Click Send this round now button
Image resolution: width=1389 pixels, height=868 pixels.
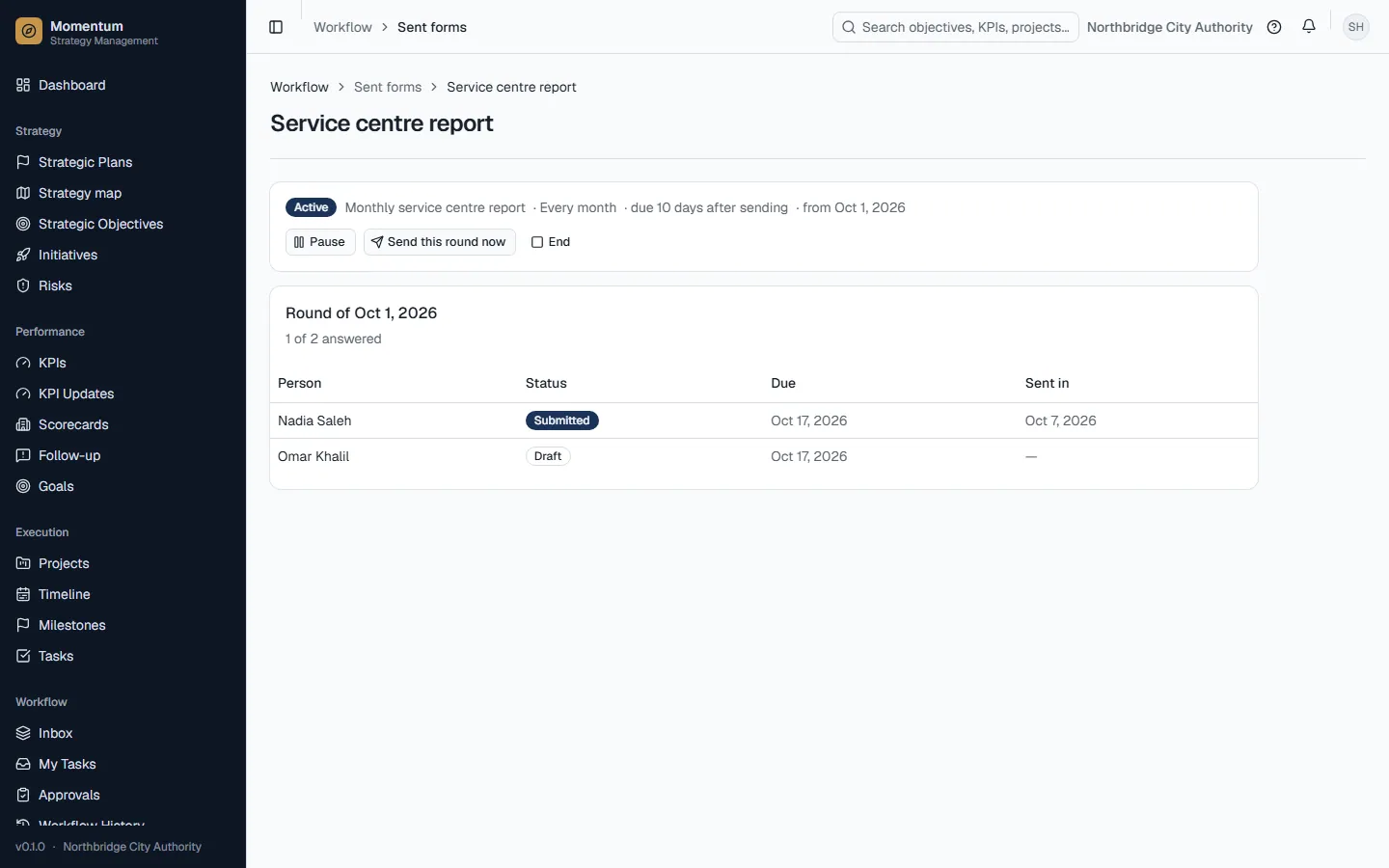[x=440, y=242]
